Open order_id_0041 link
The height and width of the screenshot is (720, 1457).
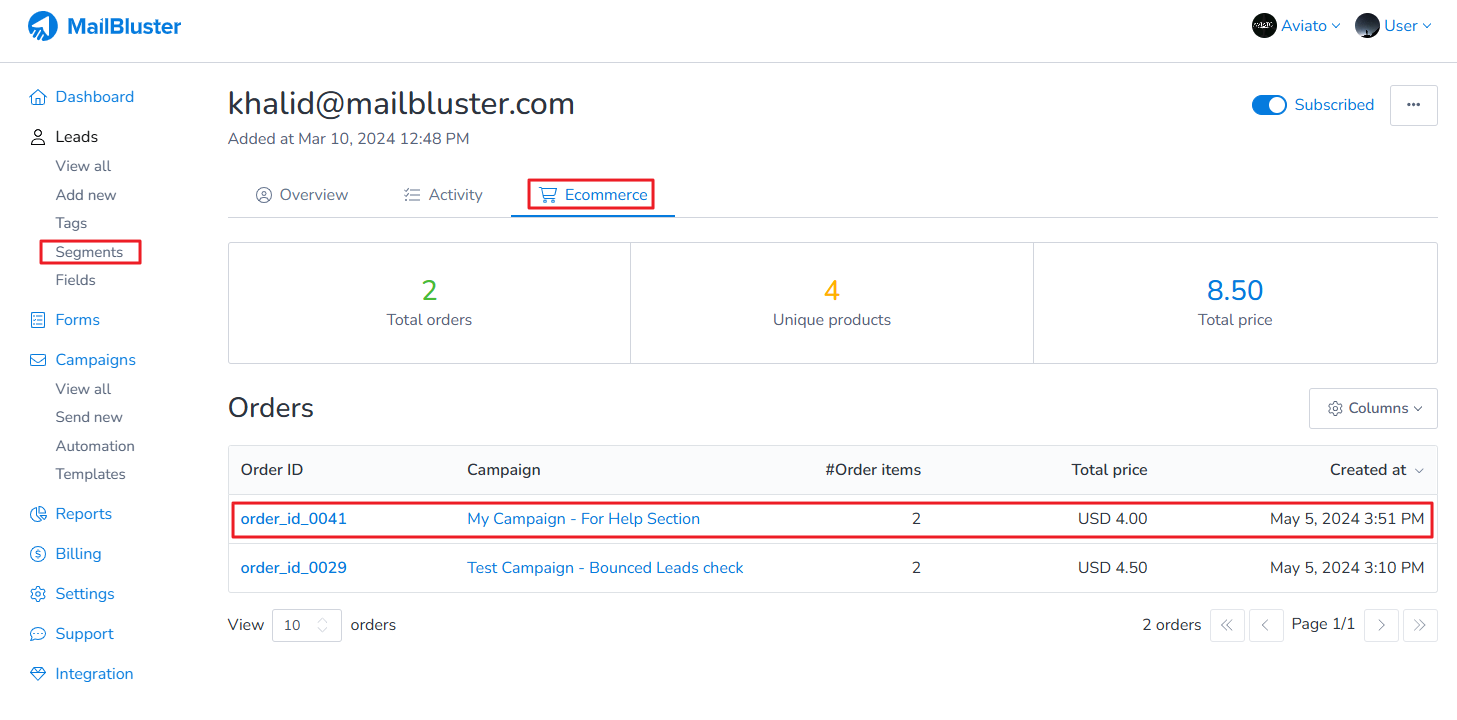pos(294,519)
